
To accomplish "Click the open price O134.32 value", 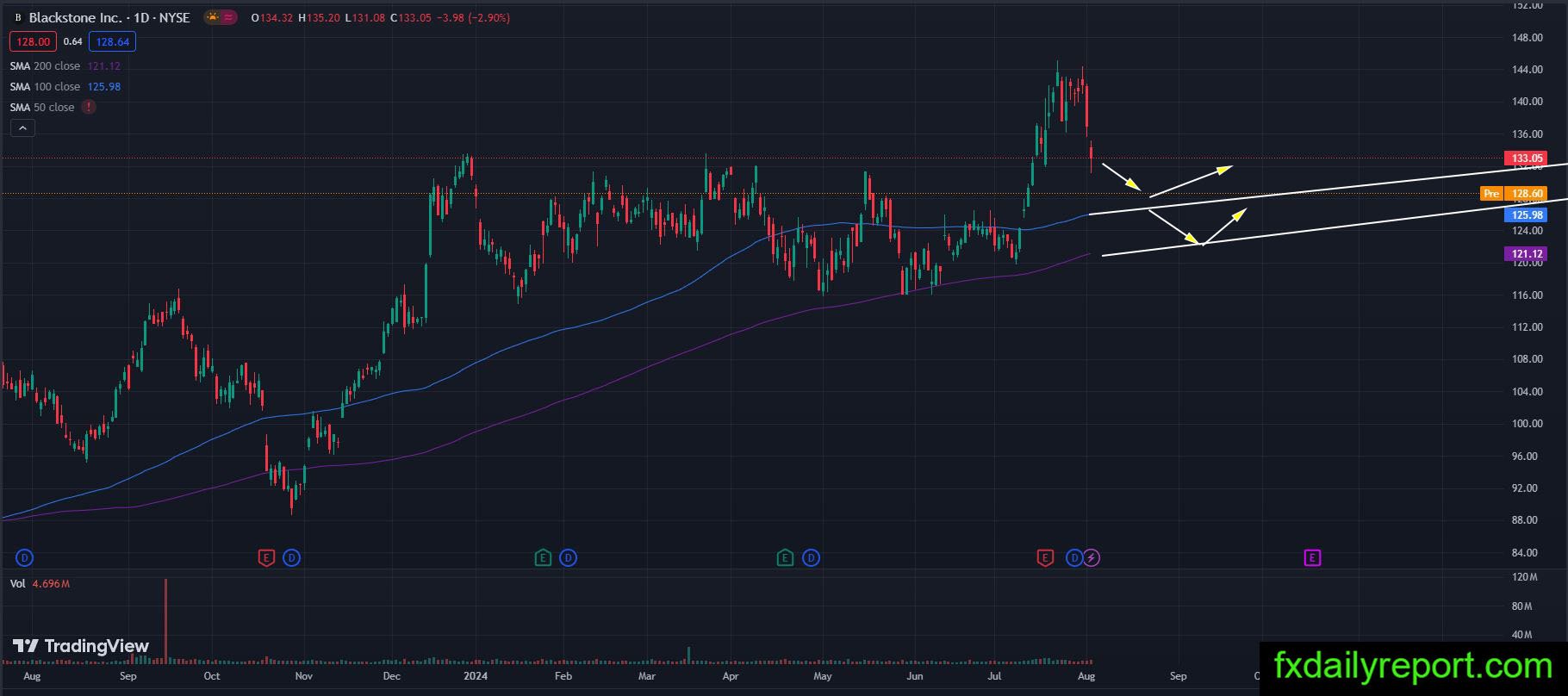I will [x=272, y=18].
